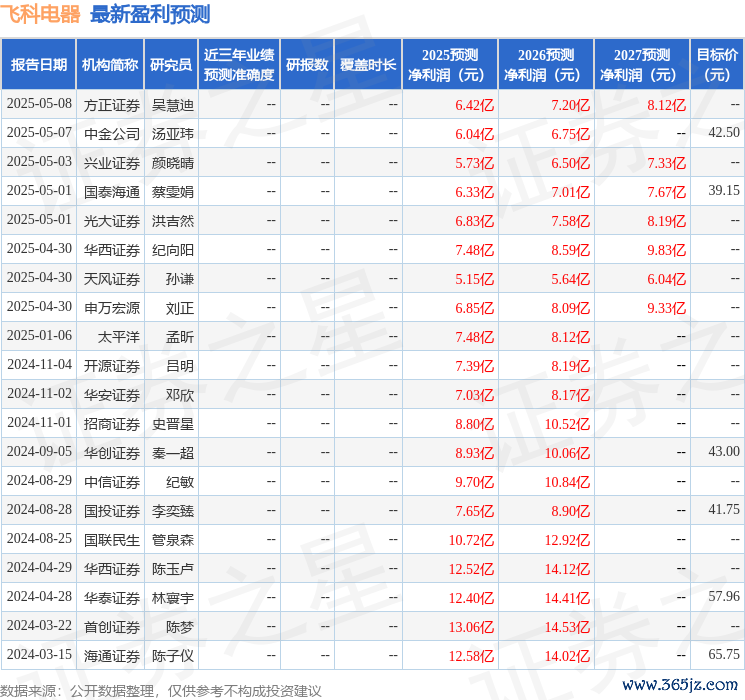The width and height of the screenshot is (745, 700).
Task: Click target price 39.15
Action: (x=724, y=191)
